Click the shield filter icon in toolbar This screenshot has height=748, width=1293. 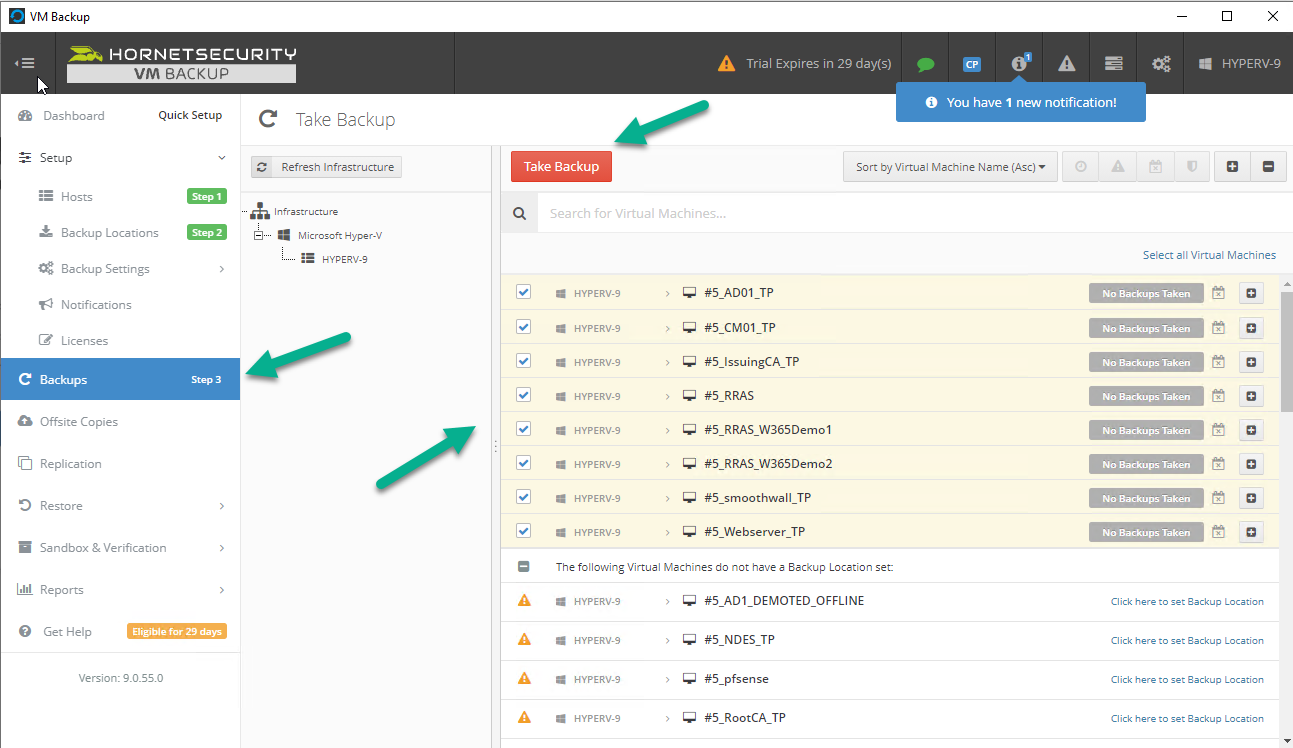coord(1191,167)
